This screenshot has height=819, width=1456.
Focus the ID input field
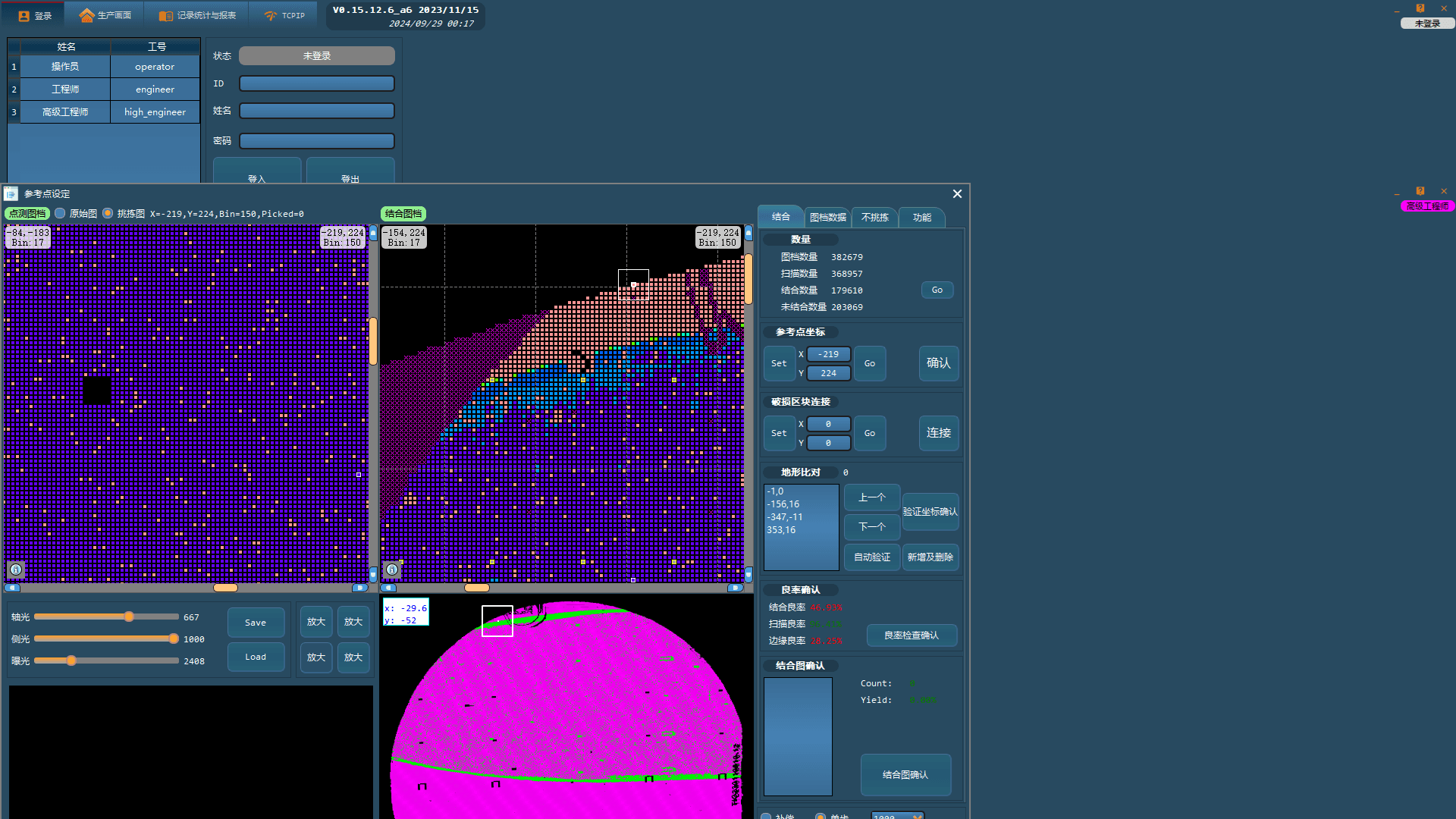tap(317, 83)
